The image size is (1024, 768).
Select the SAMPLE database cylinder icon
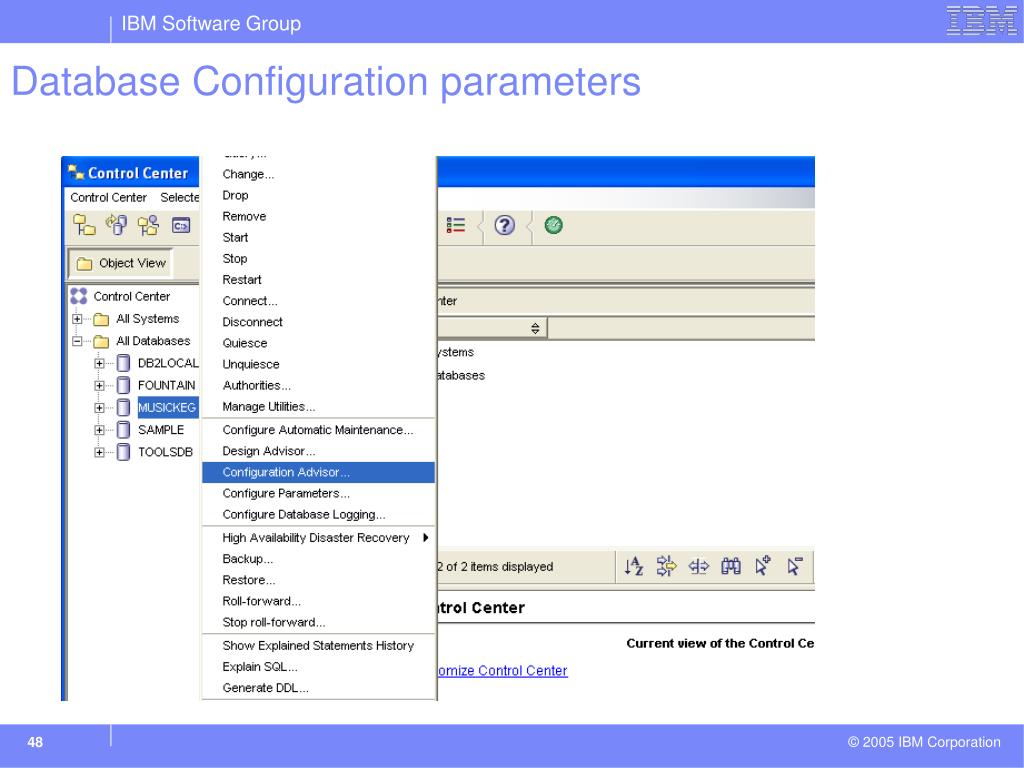point(123,430)
